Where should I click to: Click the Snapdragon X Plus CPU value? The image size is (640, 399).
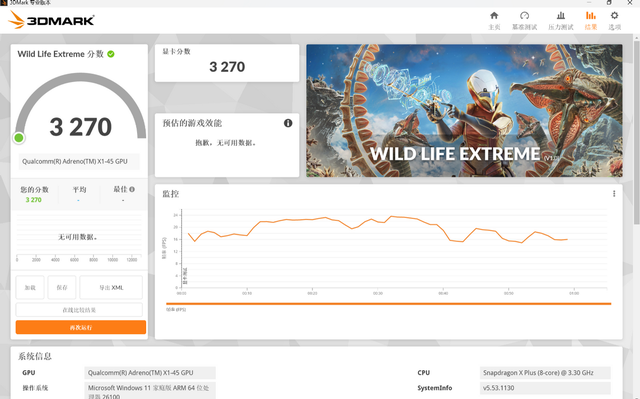pos(545,373)
